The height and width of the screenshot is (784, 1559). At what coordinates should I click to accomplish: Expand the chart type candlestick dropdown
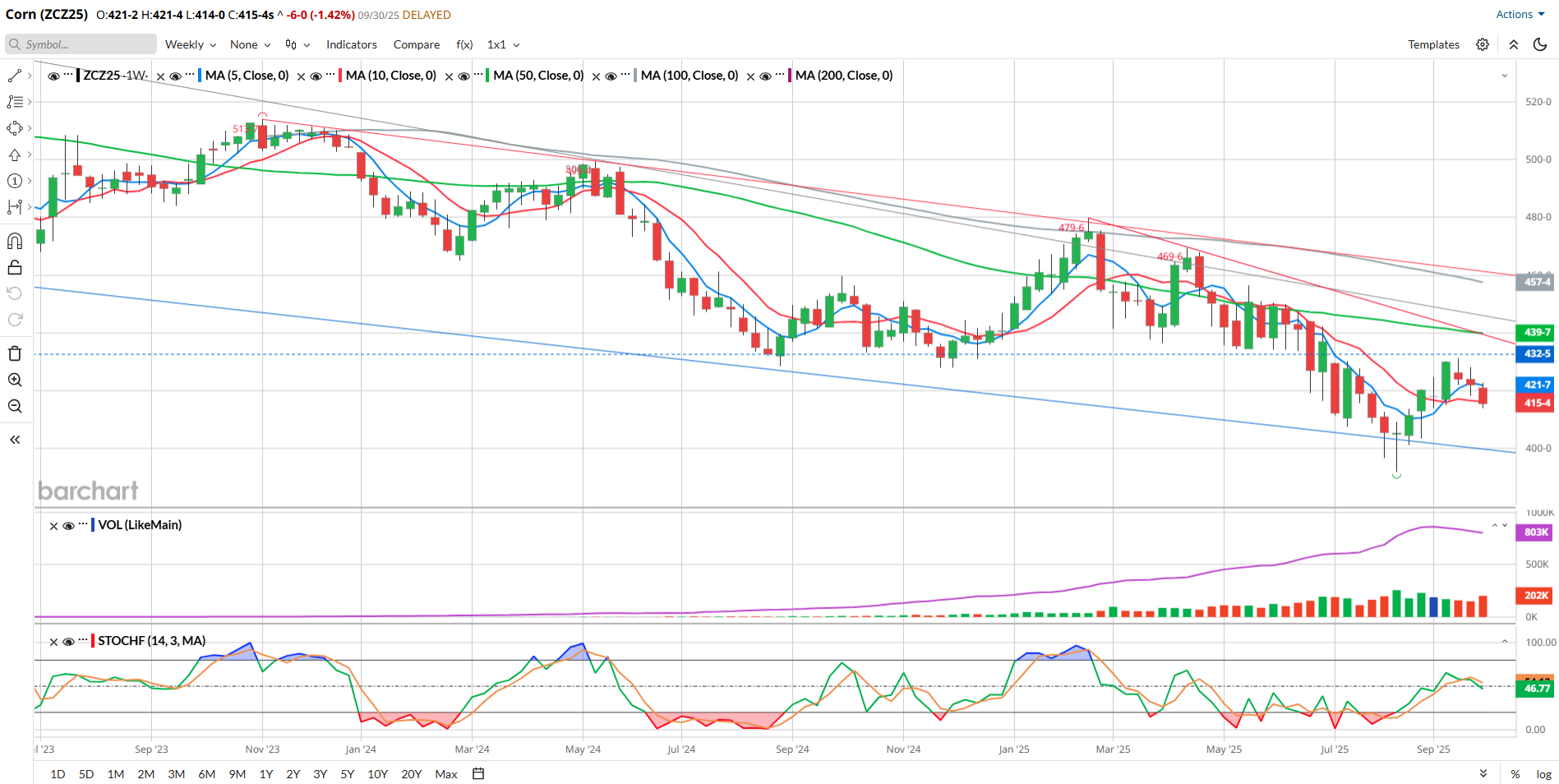[x=298, y=44]
